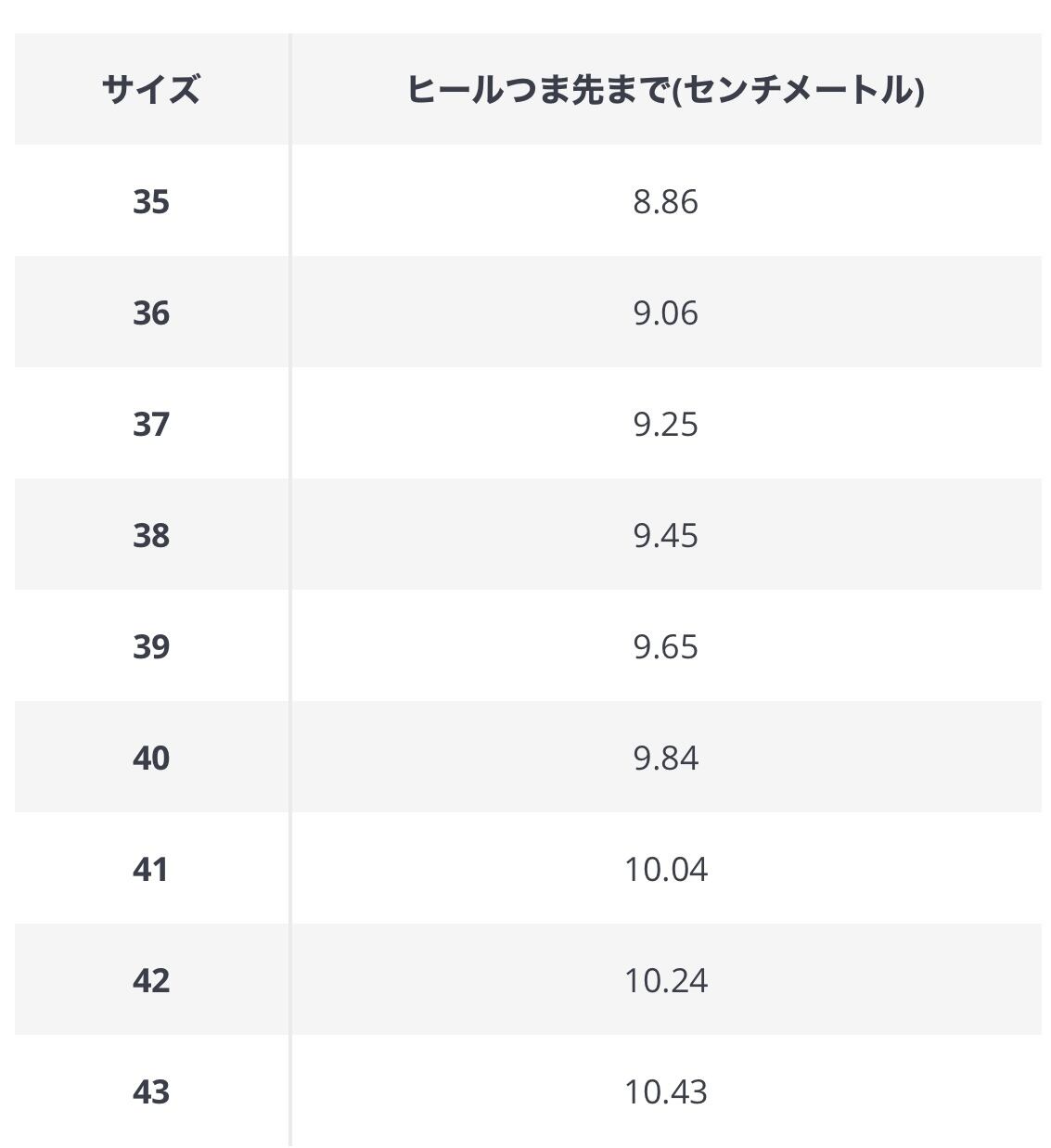
Task: Click size 37 row label
Action: 151,424
